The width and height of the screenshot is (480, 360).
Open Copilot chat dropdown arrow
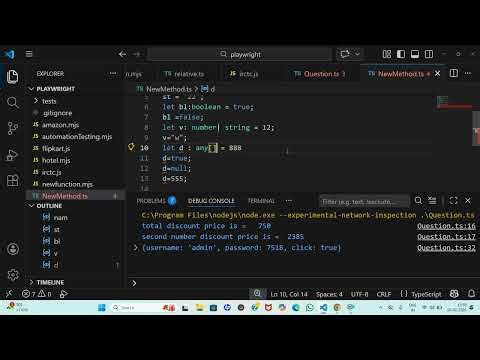pyautogui.click(x=357, y=54)
